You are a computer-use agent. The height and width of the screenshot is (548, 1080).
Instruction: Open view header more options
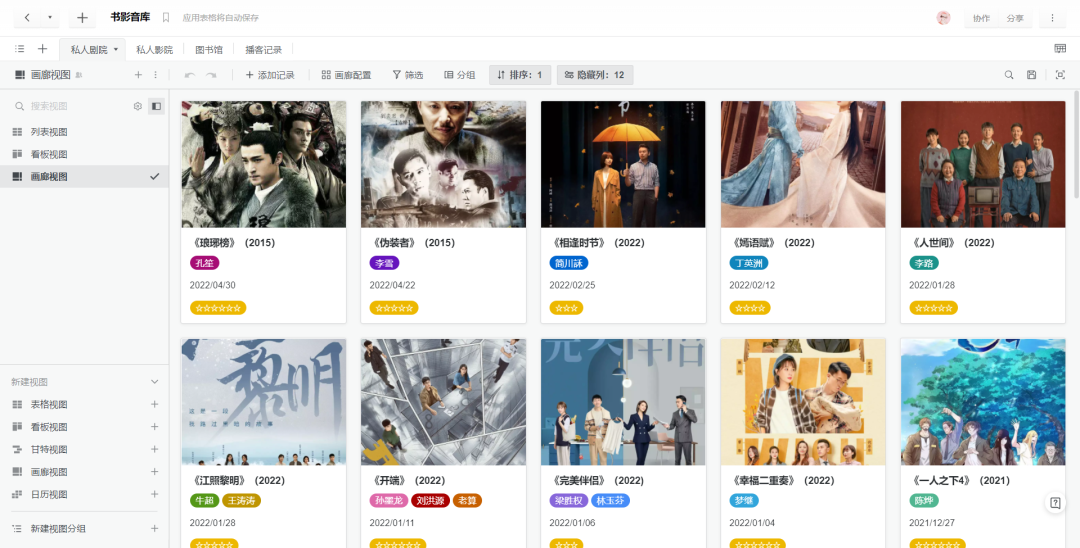tap(155, 75)
